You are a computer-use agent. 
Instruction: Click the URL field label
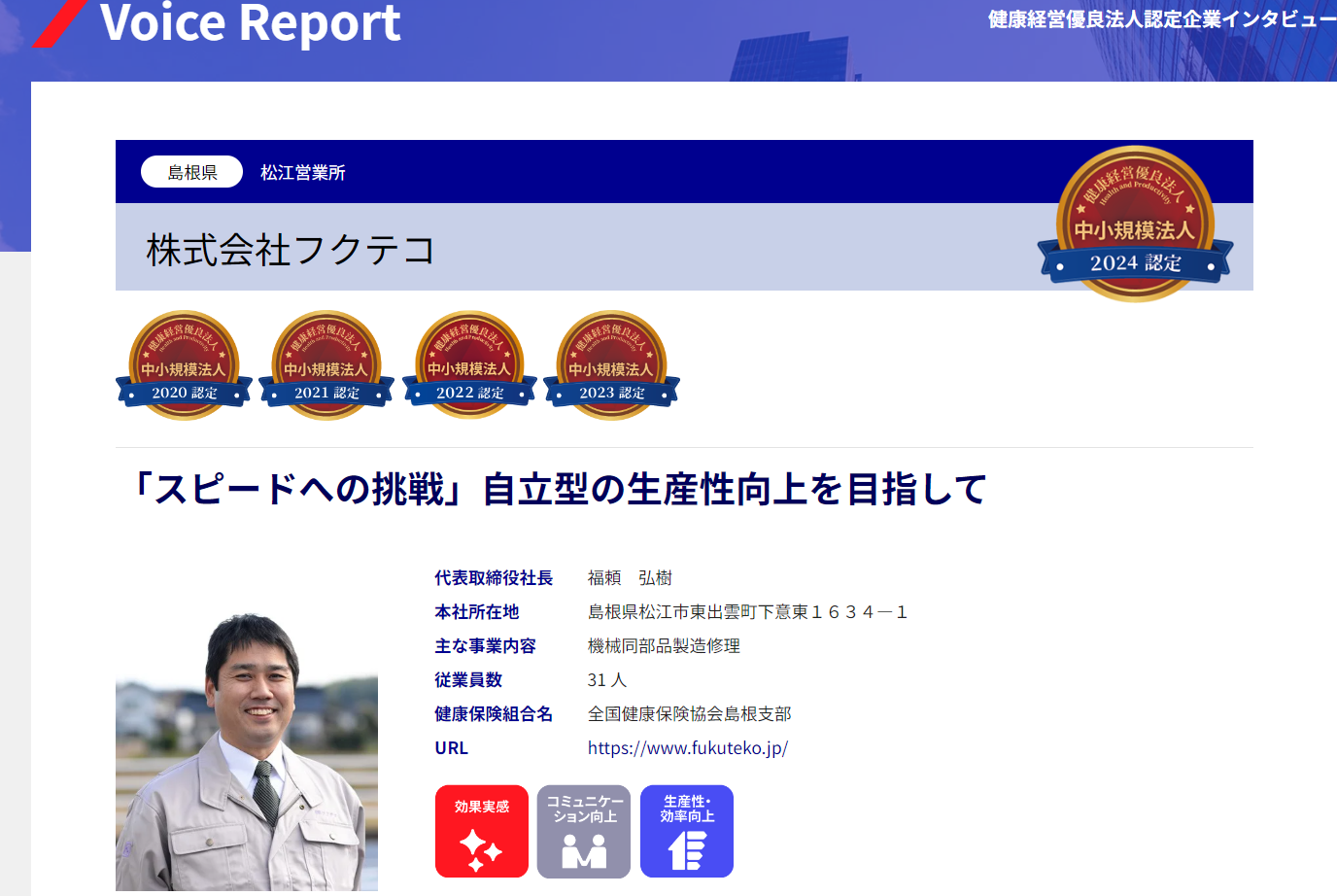click(x=452, y=748)
